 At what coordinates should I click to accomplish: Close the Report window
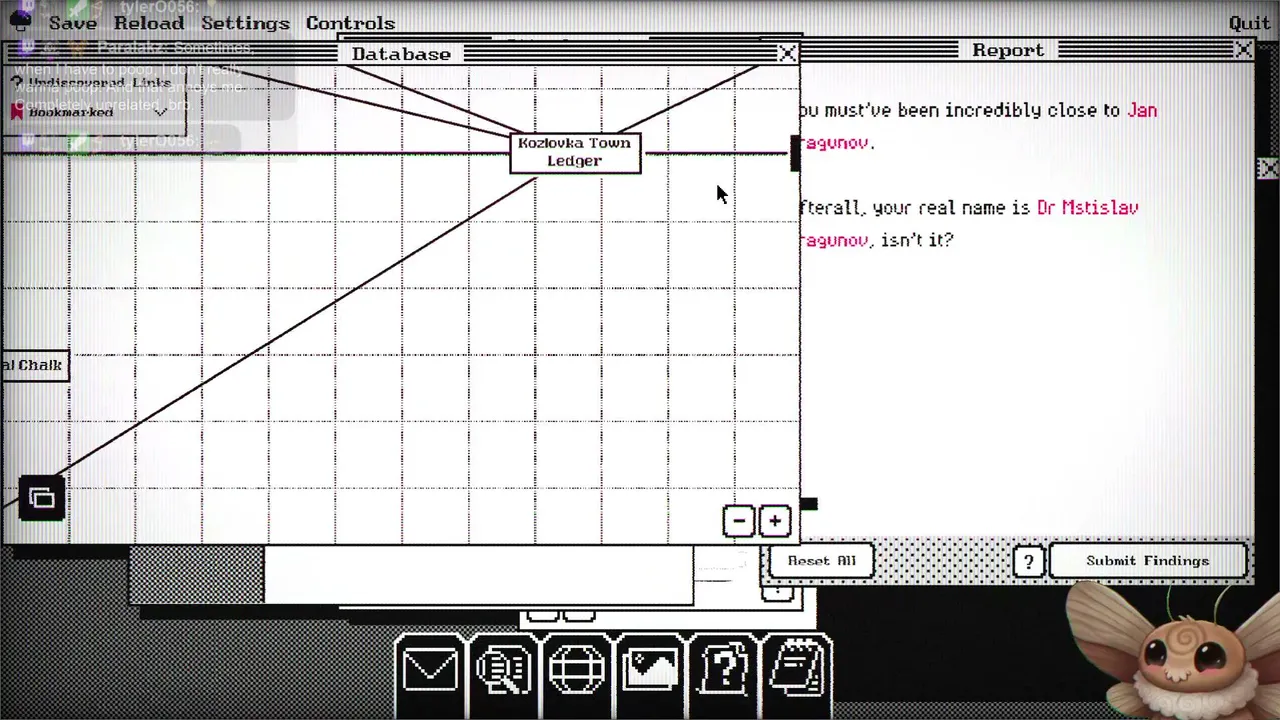tap(1243, 50)
